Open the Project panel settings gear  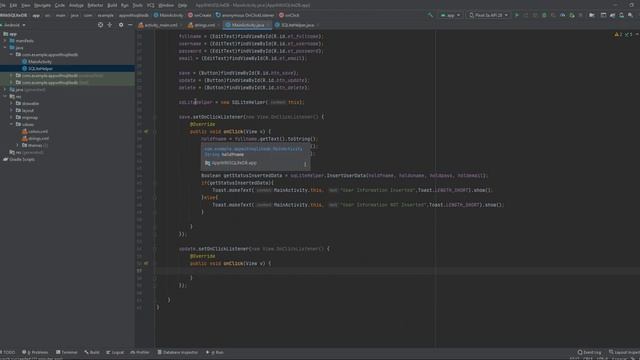[121, 25]
